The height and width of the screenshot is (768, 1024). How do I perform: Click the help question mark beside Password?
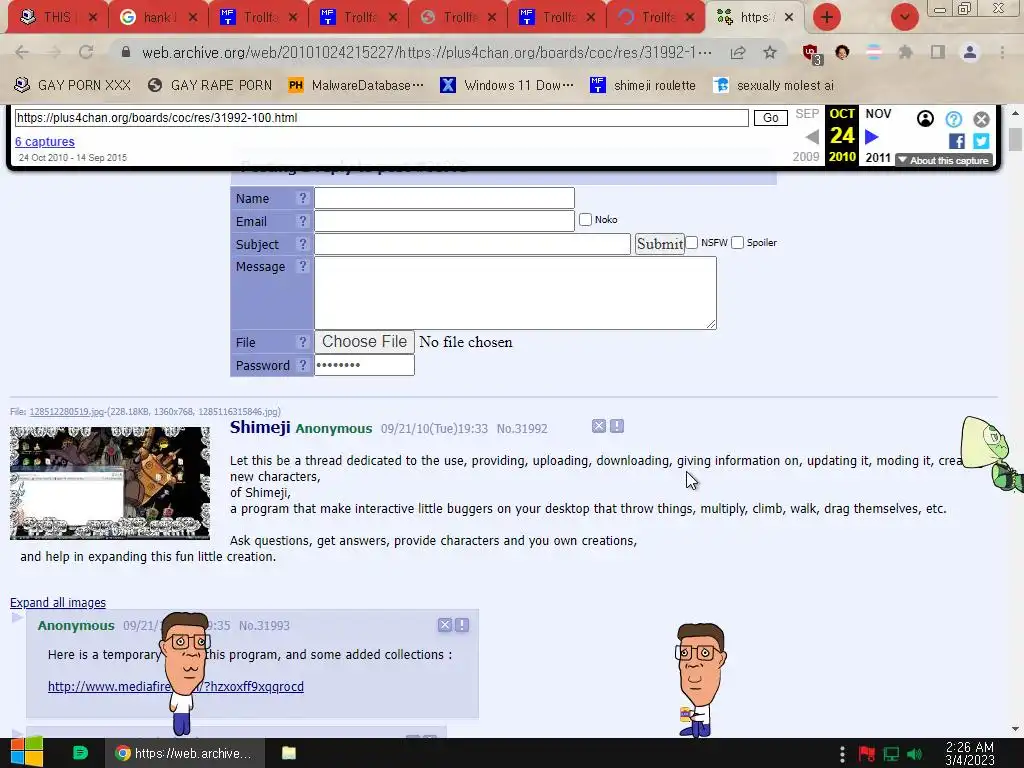pos(302,365)
